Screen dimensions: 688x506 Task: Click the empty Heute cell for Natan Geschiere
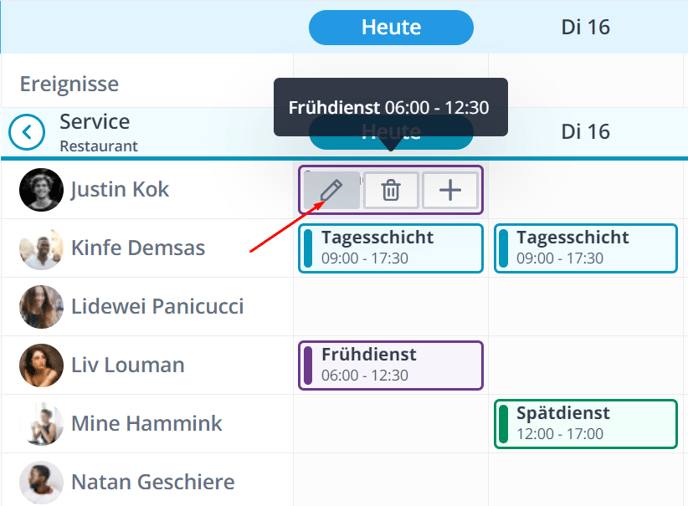(391, 482)
